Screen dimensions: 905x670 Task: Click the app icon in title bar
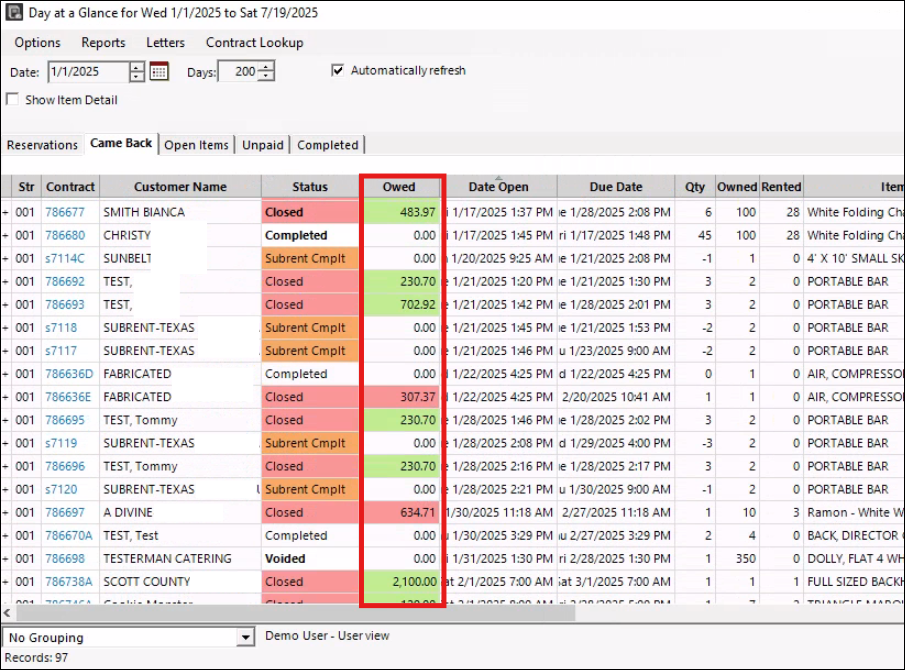tap(12, 14)
